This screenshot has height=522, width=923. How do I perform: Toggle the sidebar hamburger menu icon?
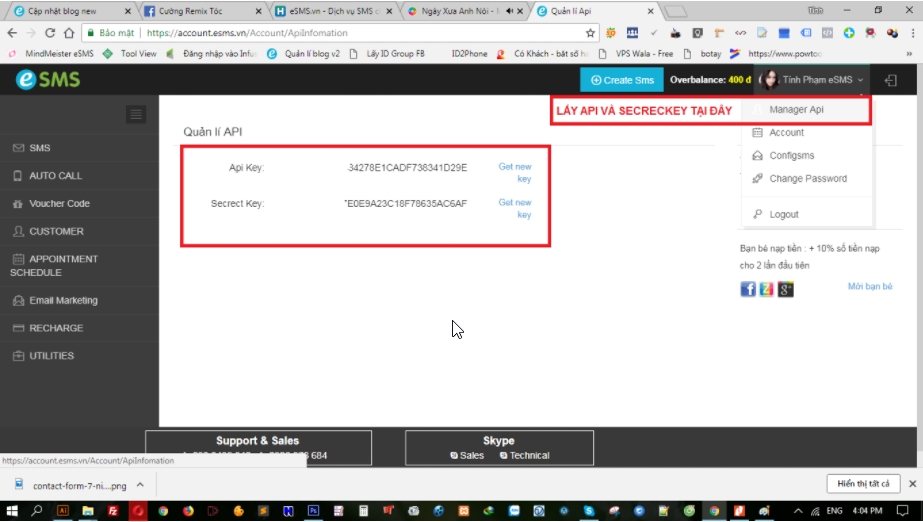(137, 115)
